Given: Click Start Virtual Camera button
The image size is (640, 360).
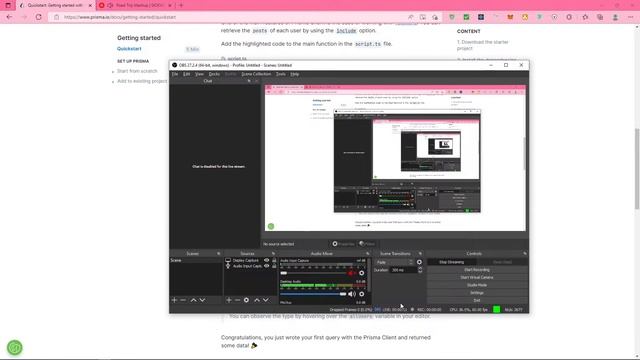Looking at the screenshot, I should click(x=477, y=277).
